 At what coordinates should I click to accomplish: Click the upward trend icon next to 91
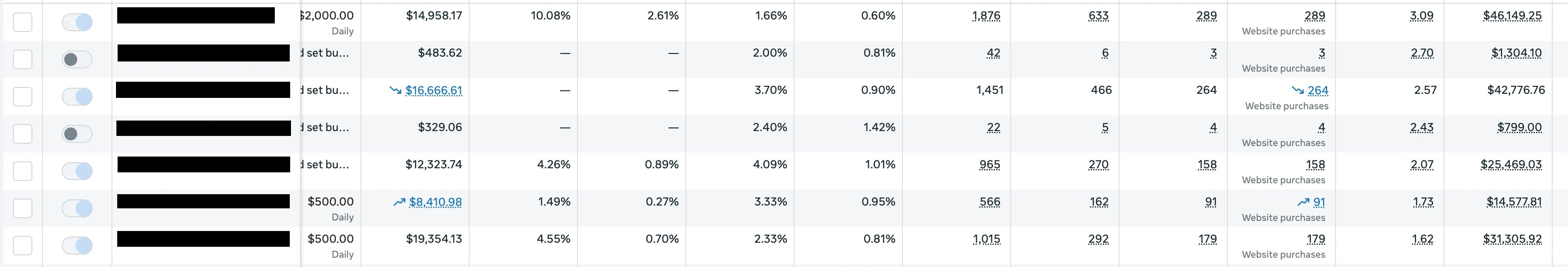(x=1302, y=202)
